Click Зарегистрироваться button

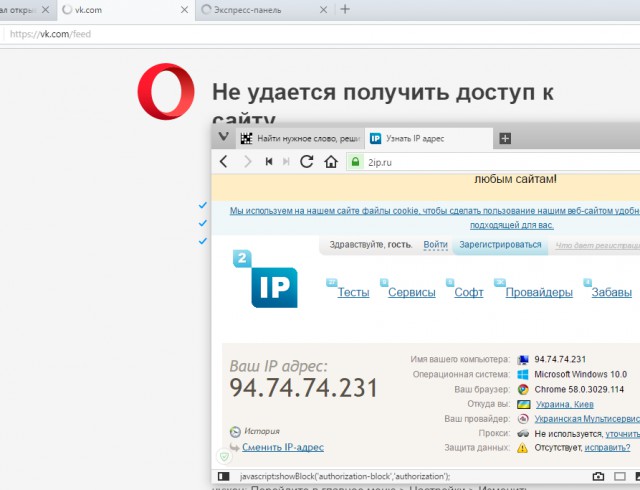[500, 245]
